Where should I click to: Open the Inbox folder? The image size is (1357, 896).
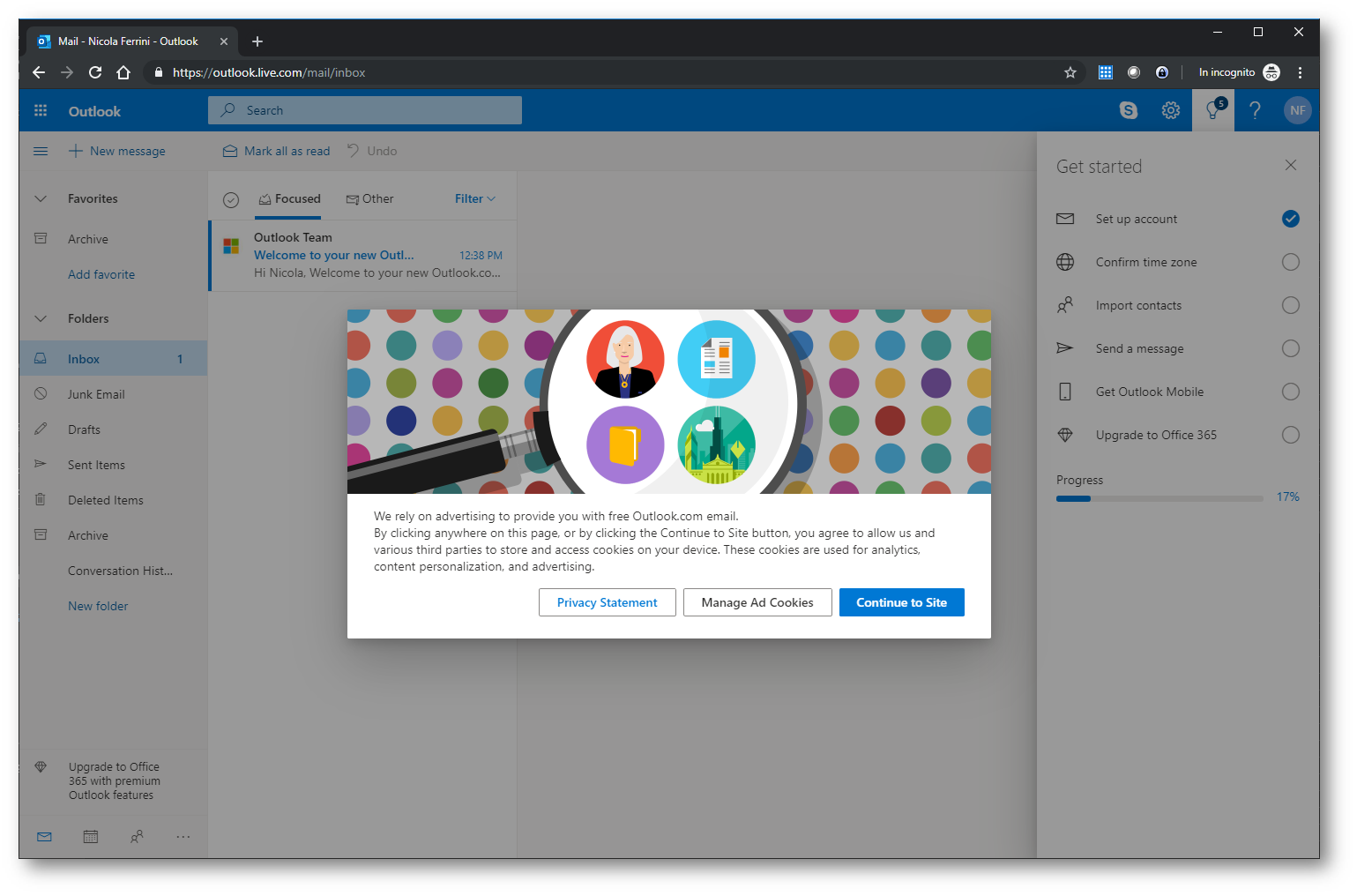click(113, 359)
